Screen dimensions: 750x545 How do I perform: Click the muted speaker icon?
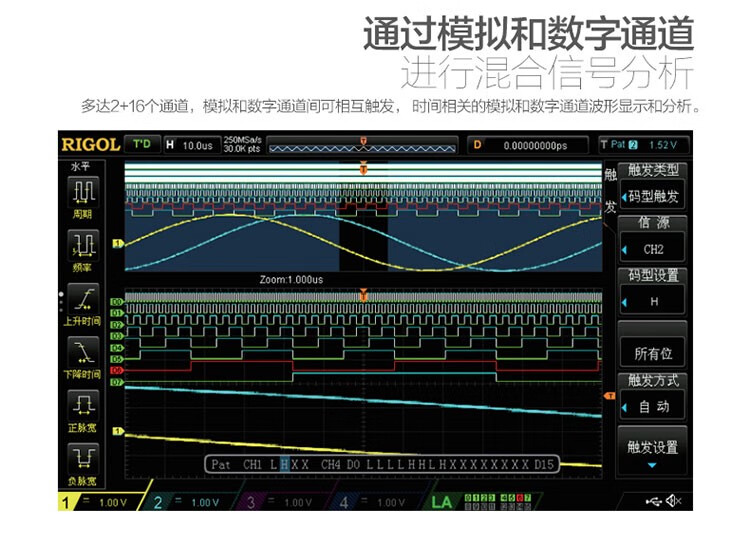(673, 501)
